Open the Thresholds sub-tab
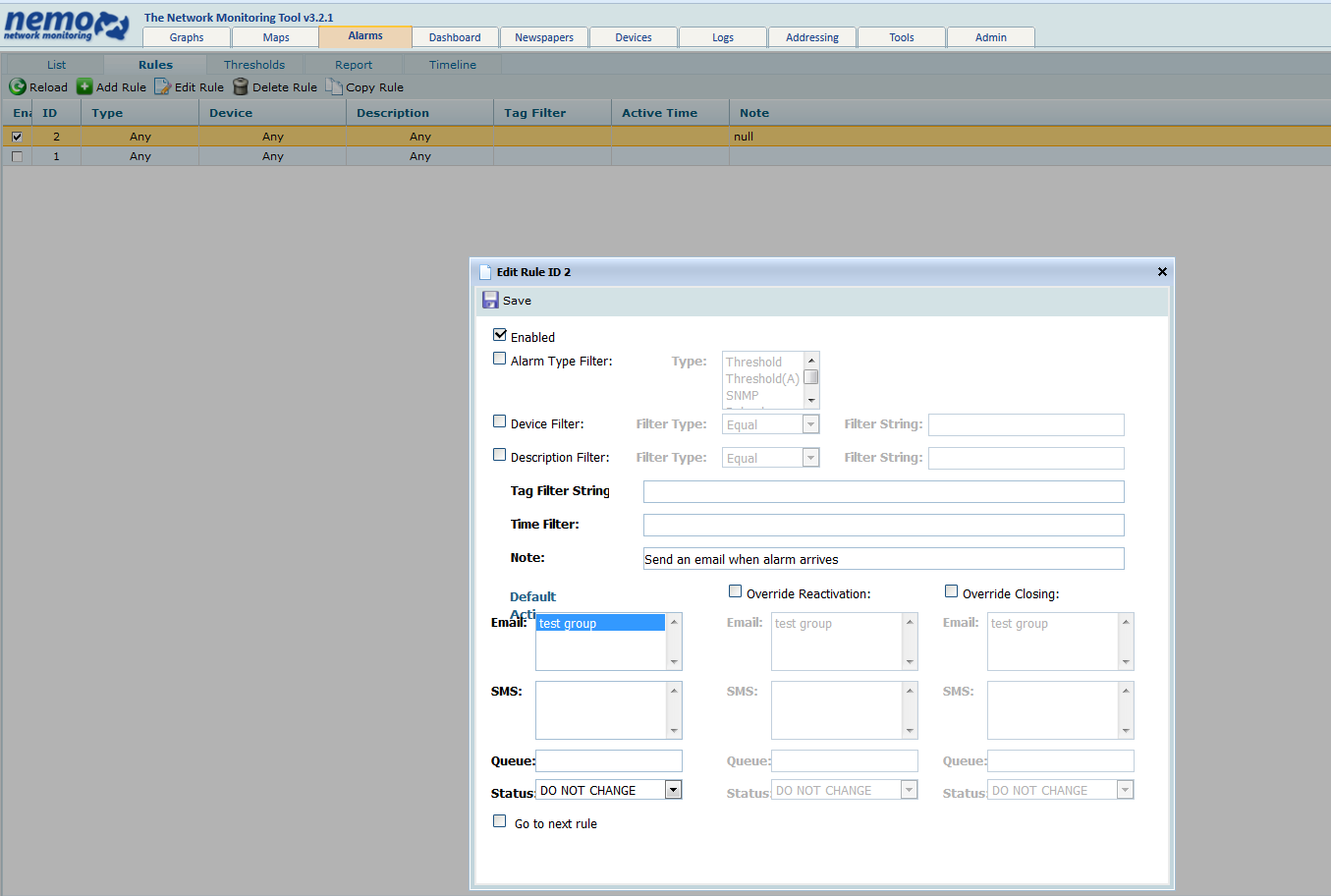This screenshot has width=1331, height=896. point(254,65)
